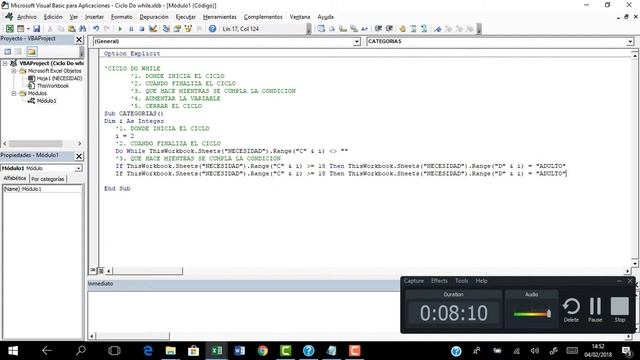640x360 pixels.
Task: Open the Edición menu
Action: (53, 17)
